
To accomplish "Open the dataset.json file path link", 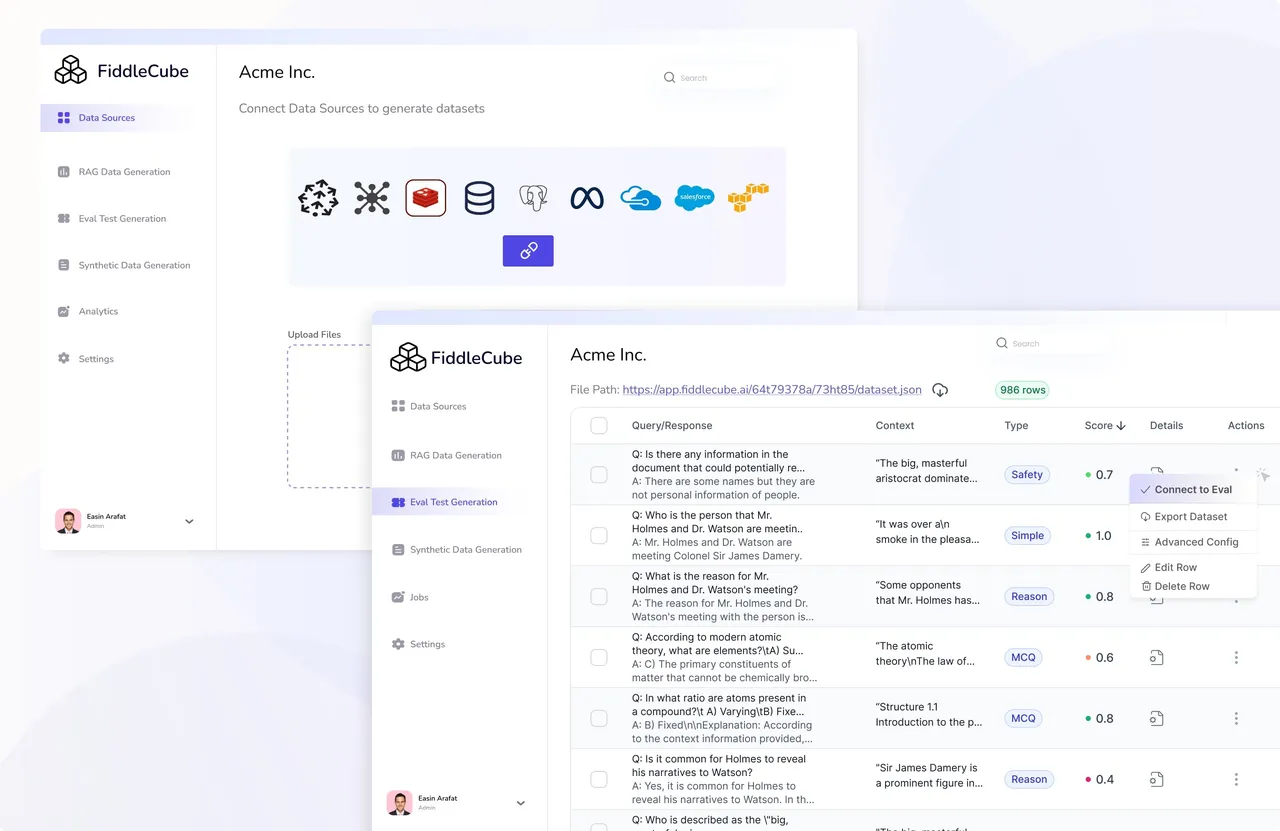I will click(x=772, y=390).
